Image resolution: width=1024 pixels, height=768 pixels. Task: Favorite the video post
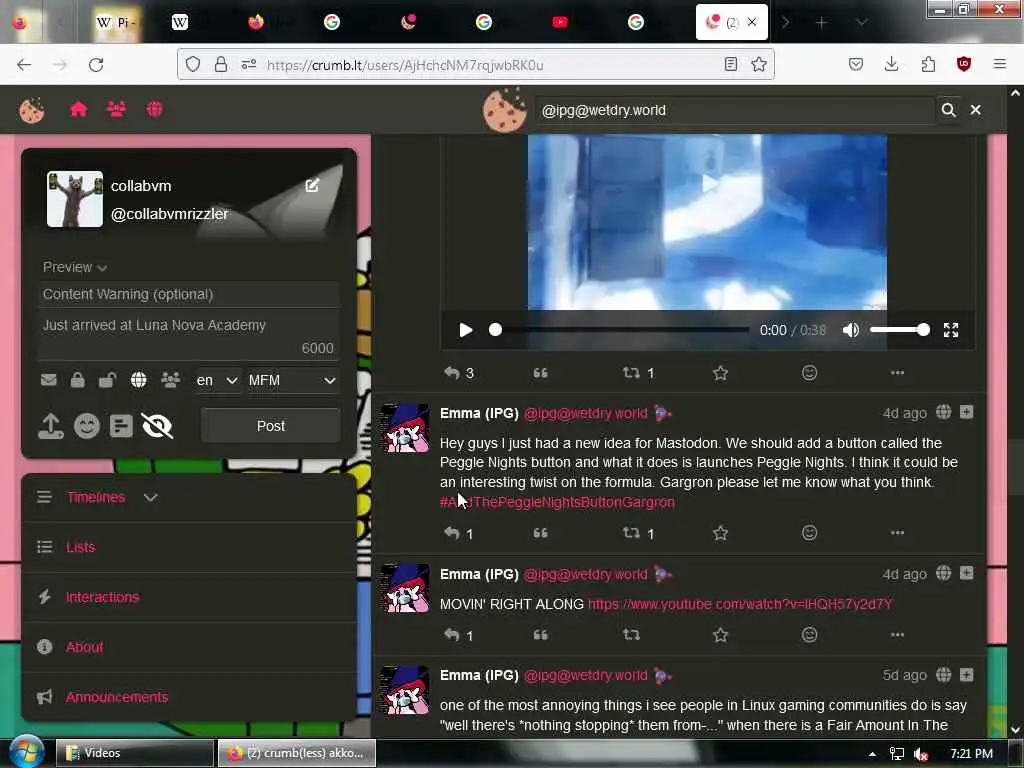point(720,373)
